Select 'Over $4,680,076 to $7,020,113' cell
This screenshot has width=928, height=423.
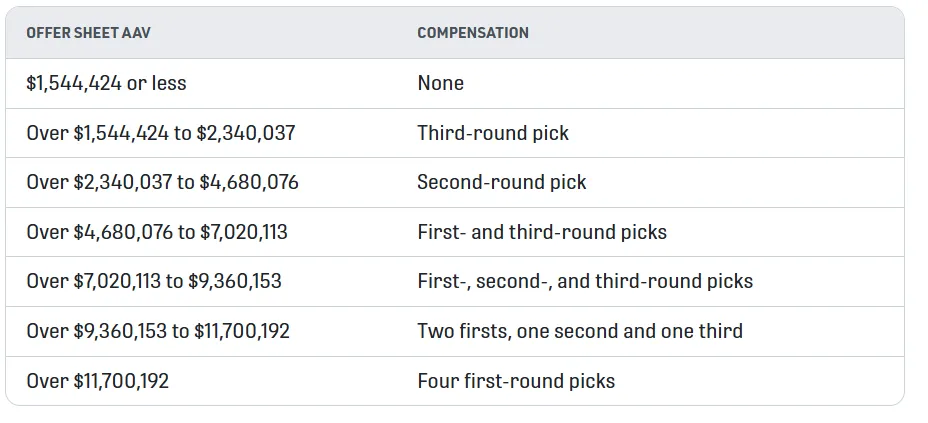(x=157, y=233)
